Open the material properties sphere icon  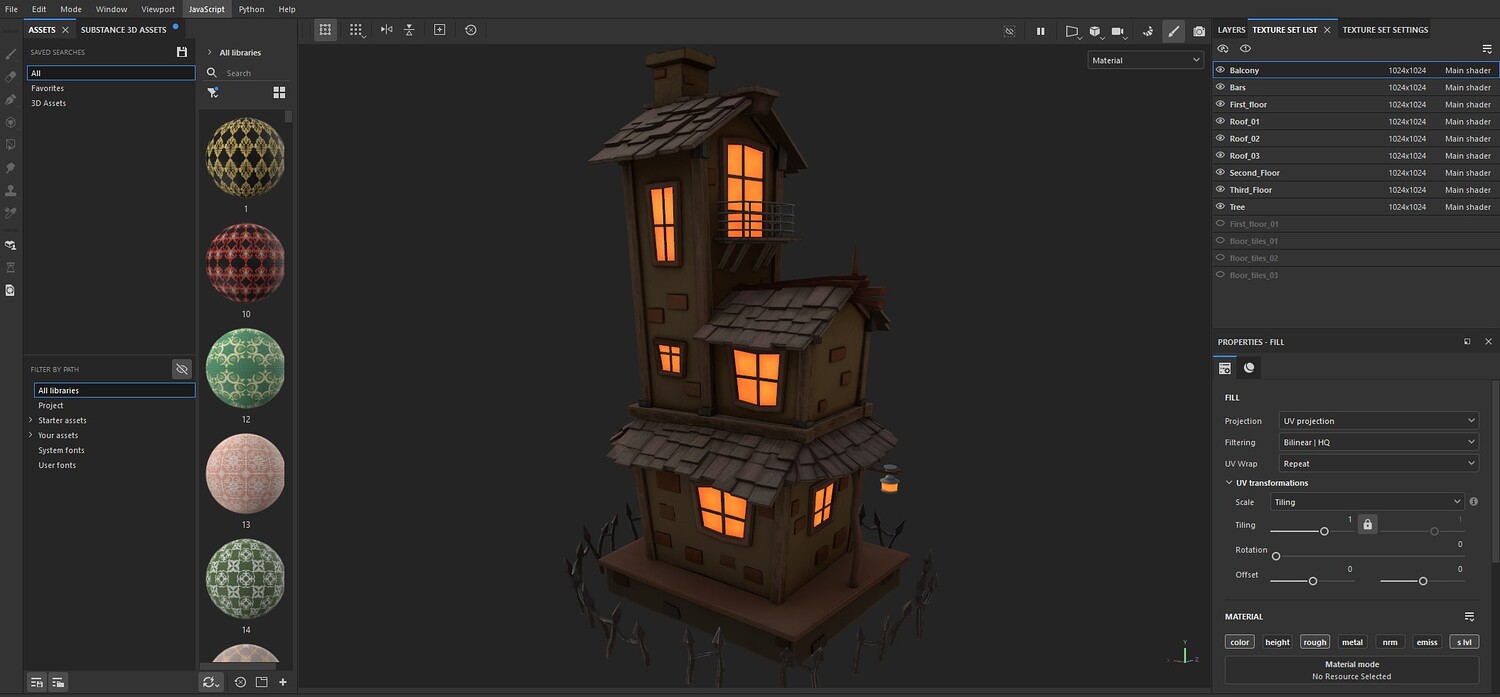coord(1249,368)
